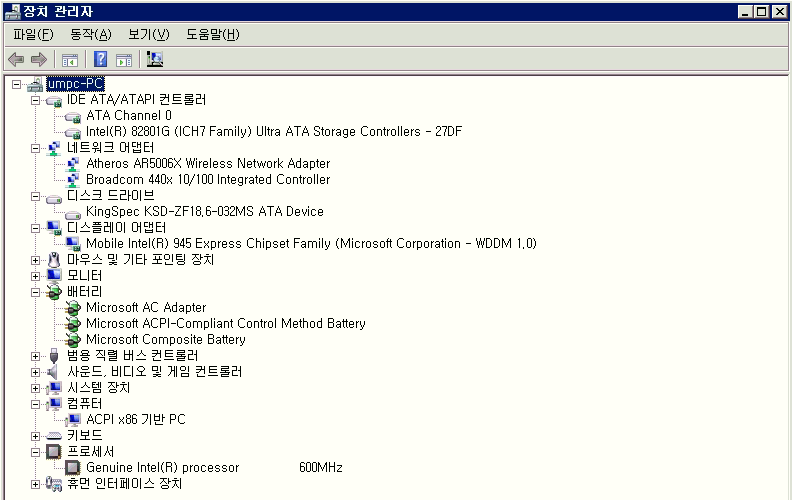792x500 pixels.
Task: Select the Broadcom 440x 10/100 Integrated Controller text
Action: [208, 179]
